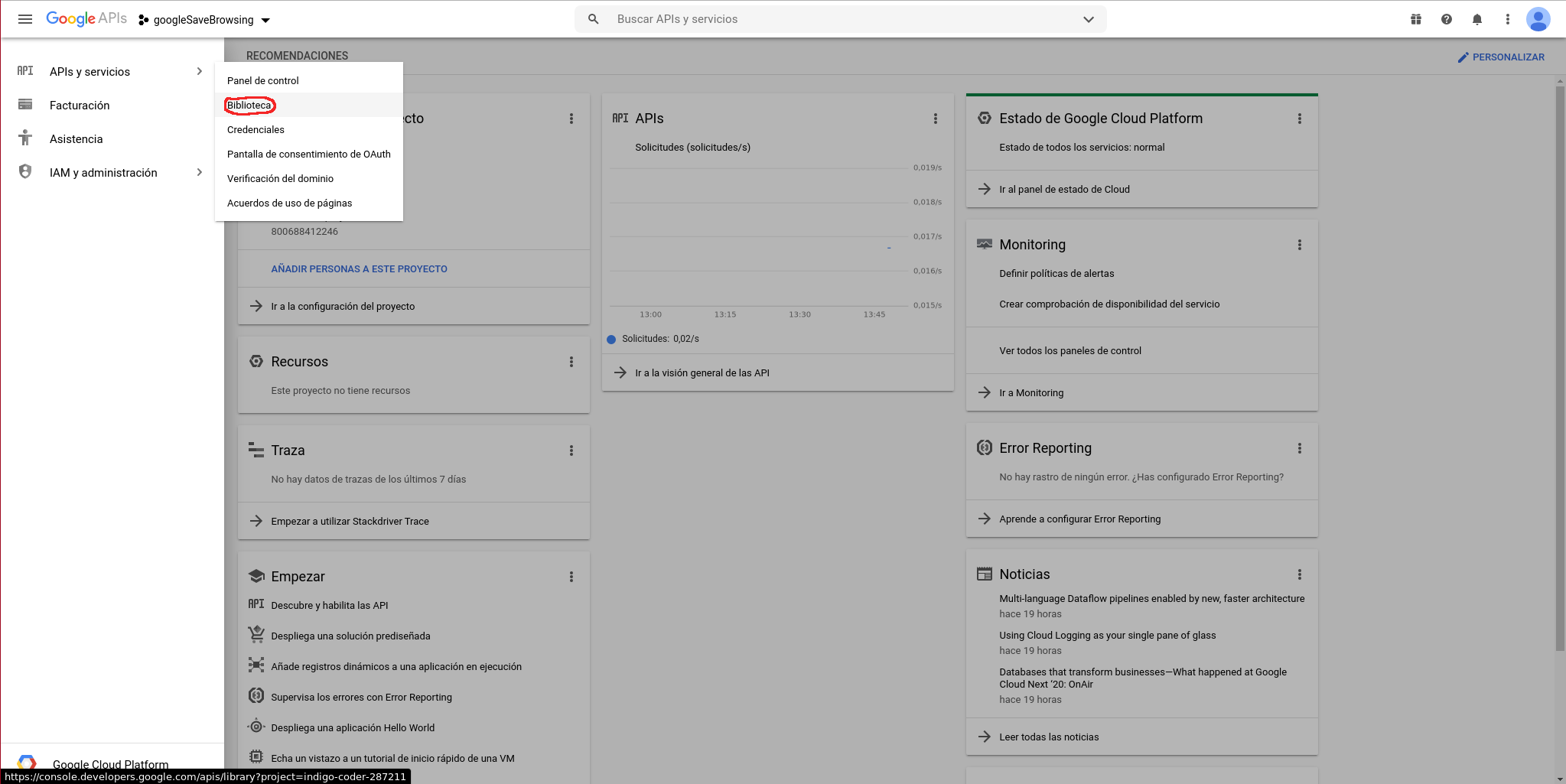Open the hamburger navigation menu
Viewport: 1566px width, 784px height.
click(24, 19)
